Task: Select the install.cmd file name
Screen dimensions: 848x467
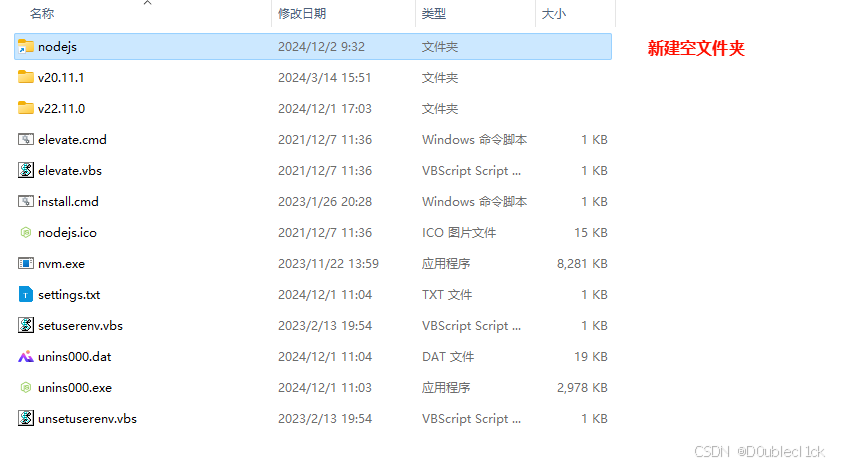Action: 68,202
